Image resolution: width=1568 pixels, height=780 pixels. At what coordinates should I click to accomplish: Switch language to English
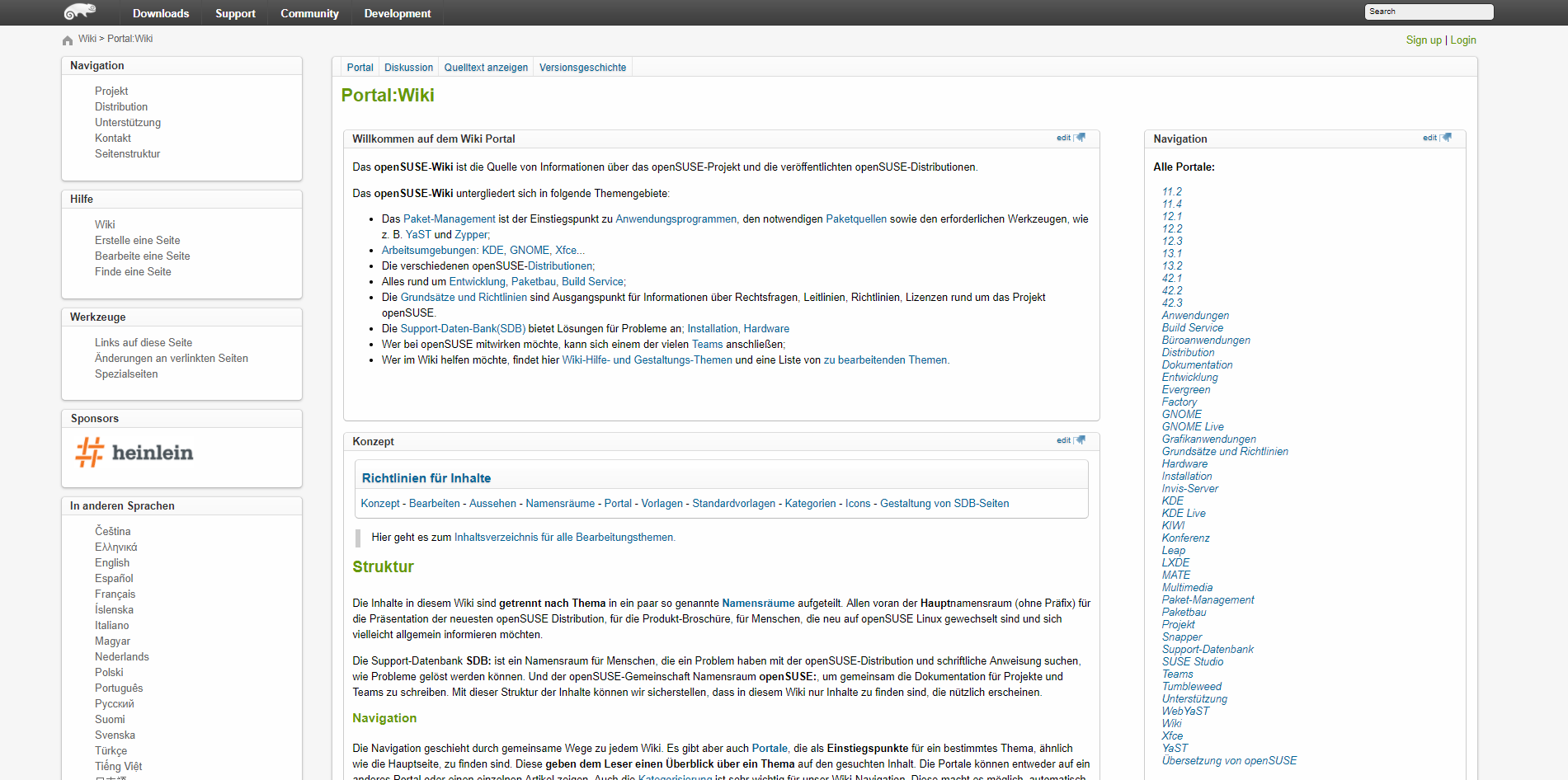(x=112, y=563)
